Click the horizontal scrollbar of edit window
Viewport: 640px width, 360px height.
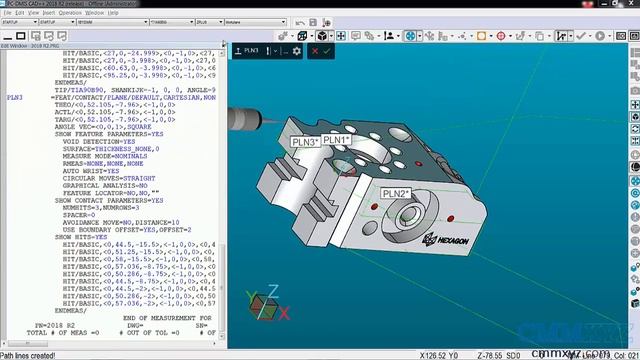point(110,344)
